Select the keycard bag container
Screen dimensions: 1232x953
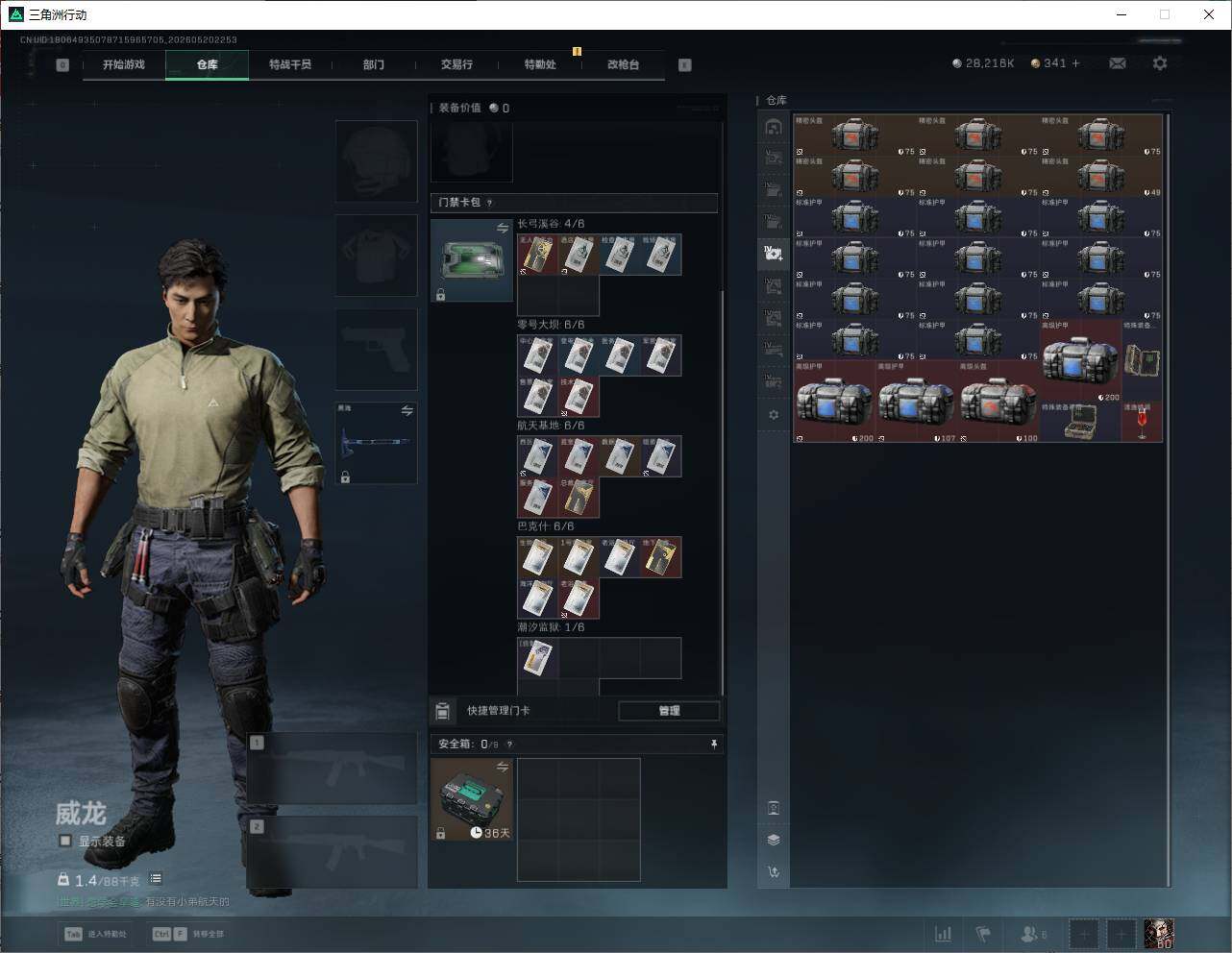pos(472,260)
